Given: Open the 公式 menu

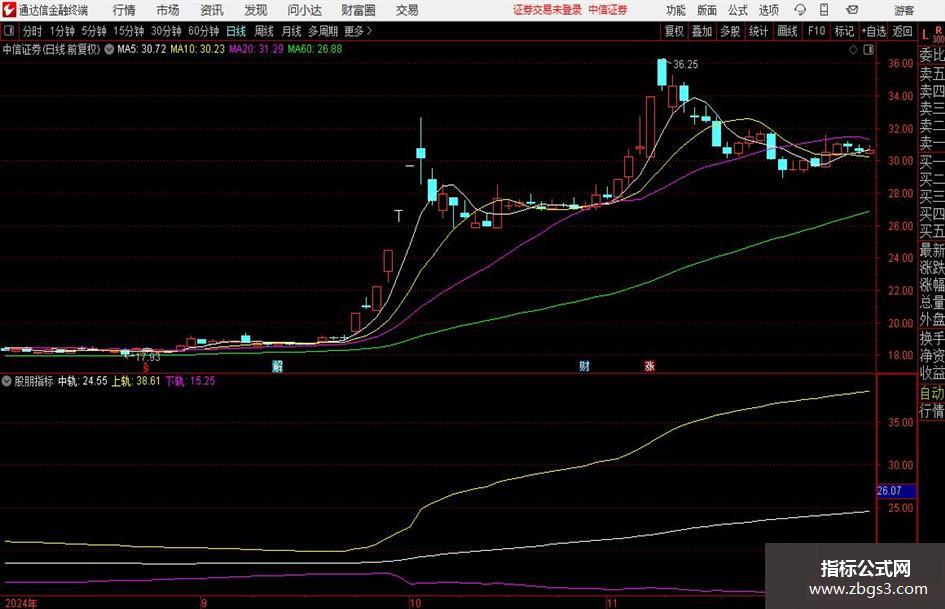Looking at the screenshot, I should coord(737,10).
